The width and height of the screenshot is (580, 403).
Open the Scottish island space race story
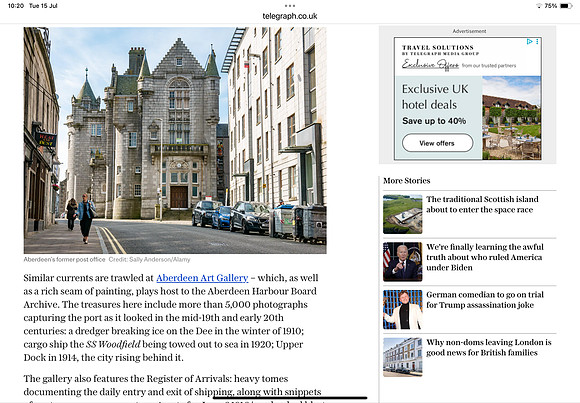point(482,204)
